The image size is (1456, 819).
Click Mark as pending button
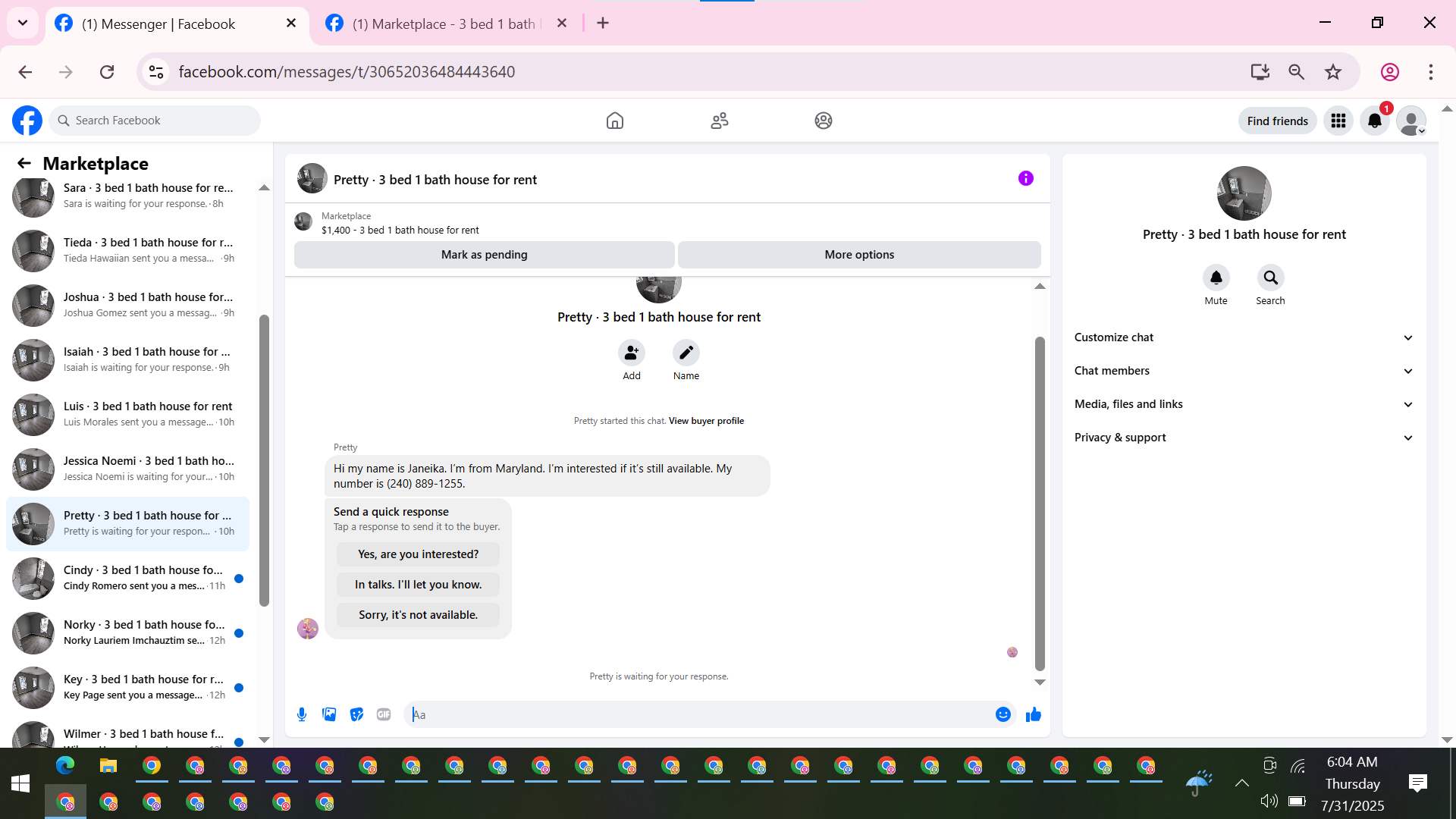[x=484, y=255]
